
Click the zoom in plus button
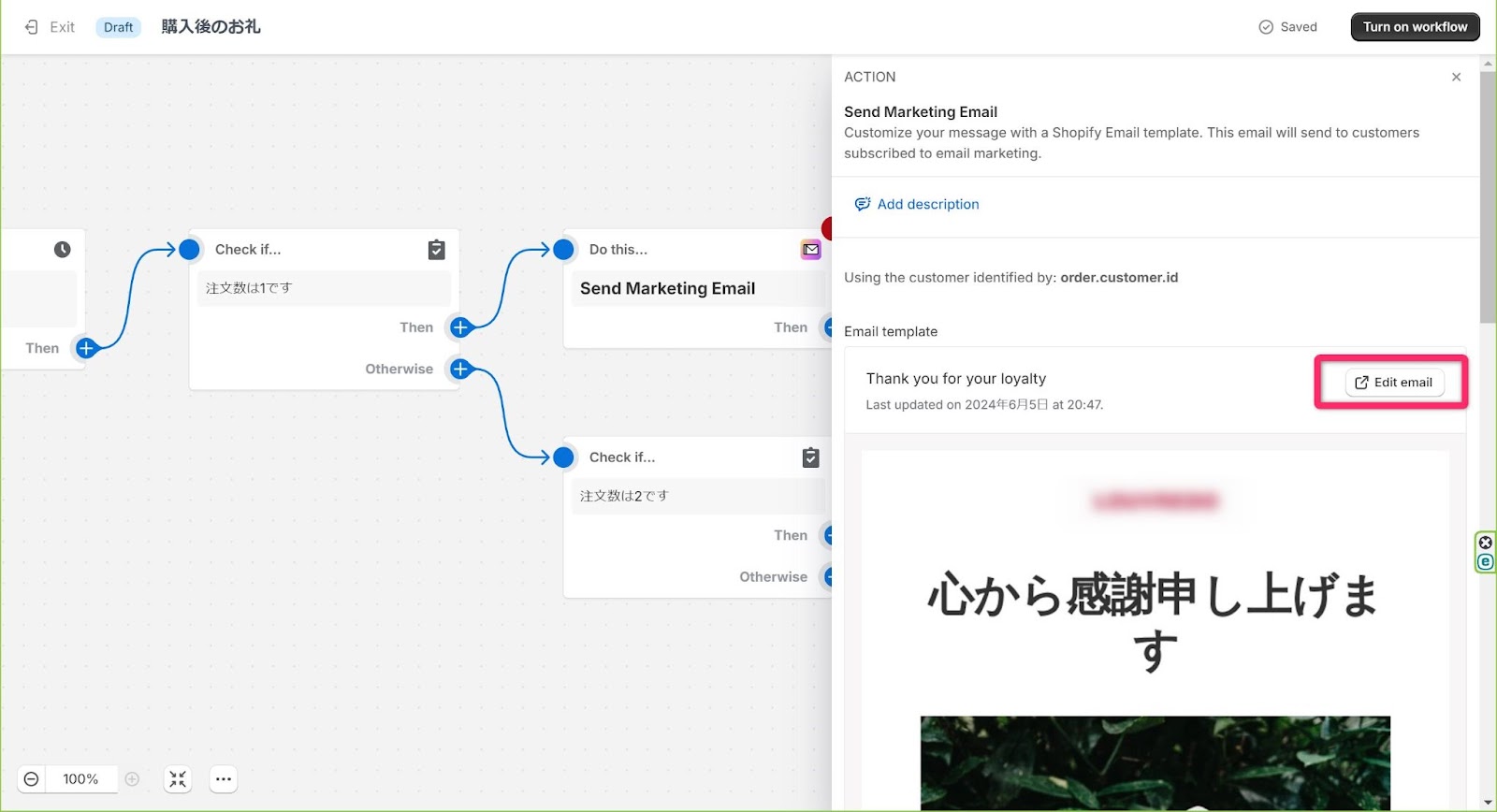132,779
